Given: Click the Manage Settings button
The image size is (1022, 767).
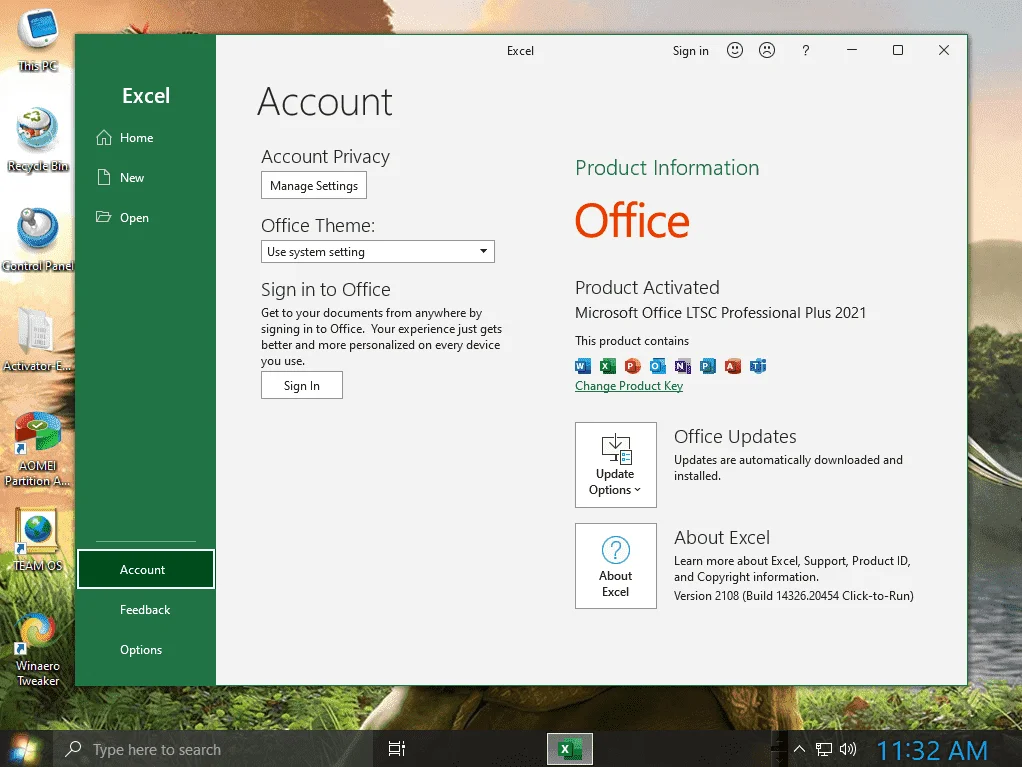Looking at the screenshot, I should click(314, 185).
